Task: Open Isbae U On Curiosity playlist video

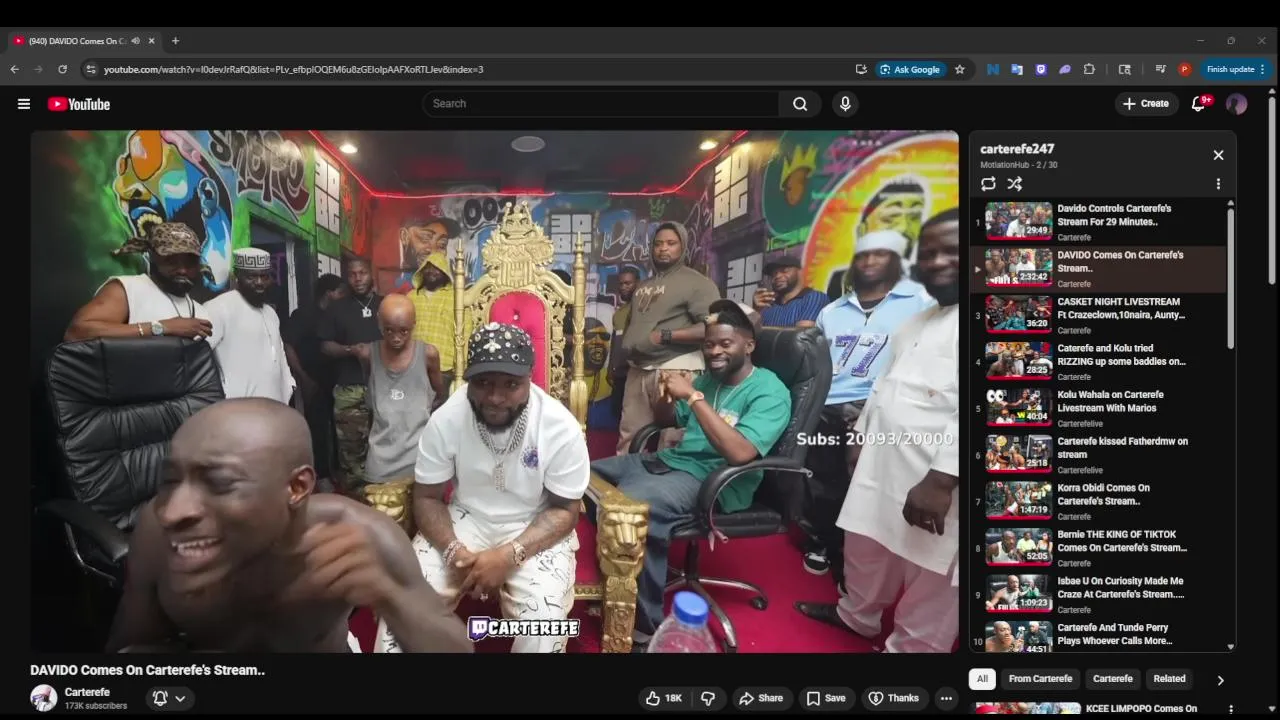Action: [1097, 594]
